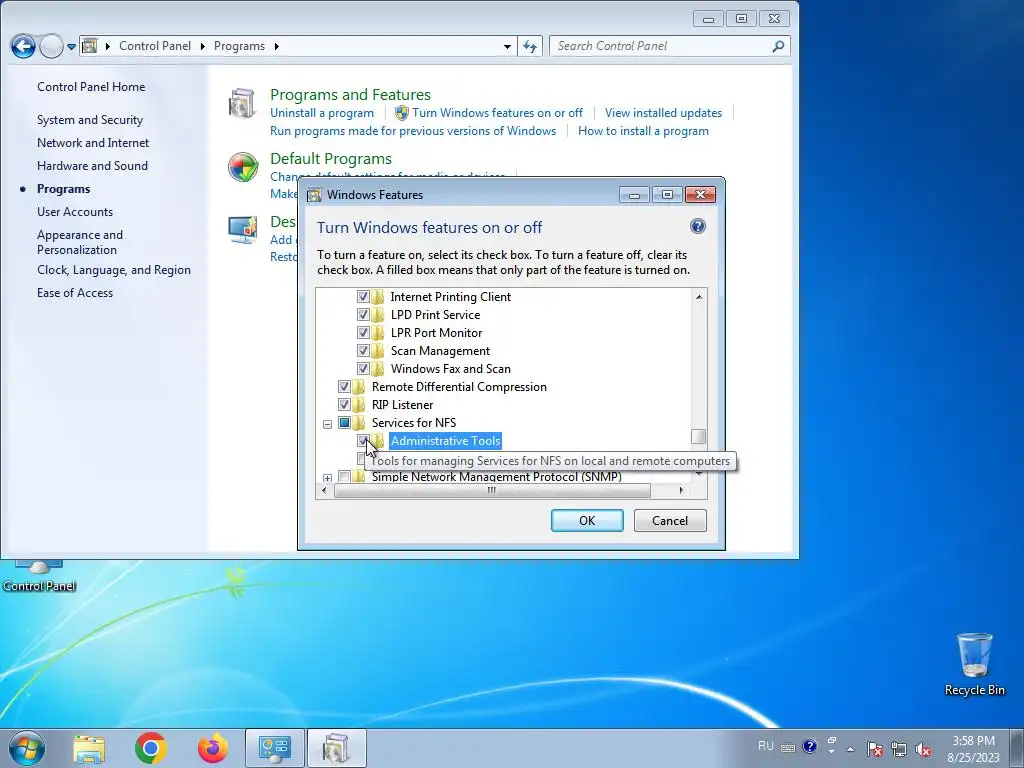1024x768 pixels.
Task: Open help in Windows Features dialog
Action: click(697, 226)
